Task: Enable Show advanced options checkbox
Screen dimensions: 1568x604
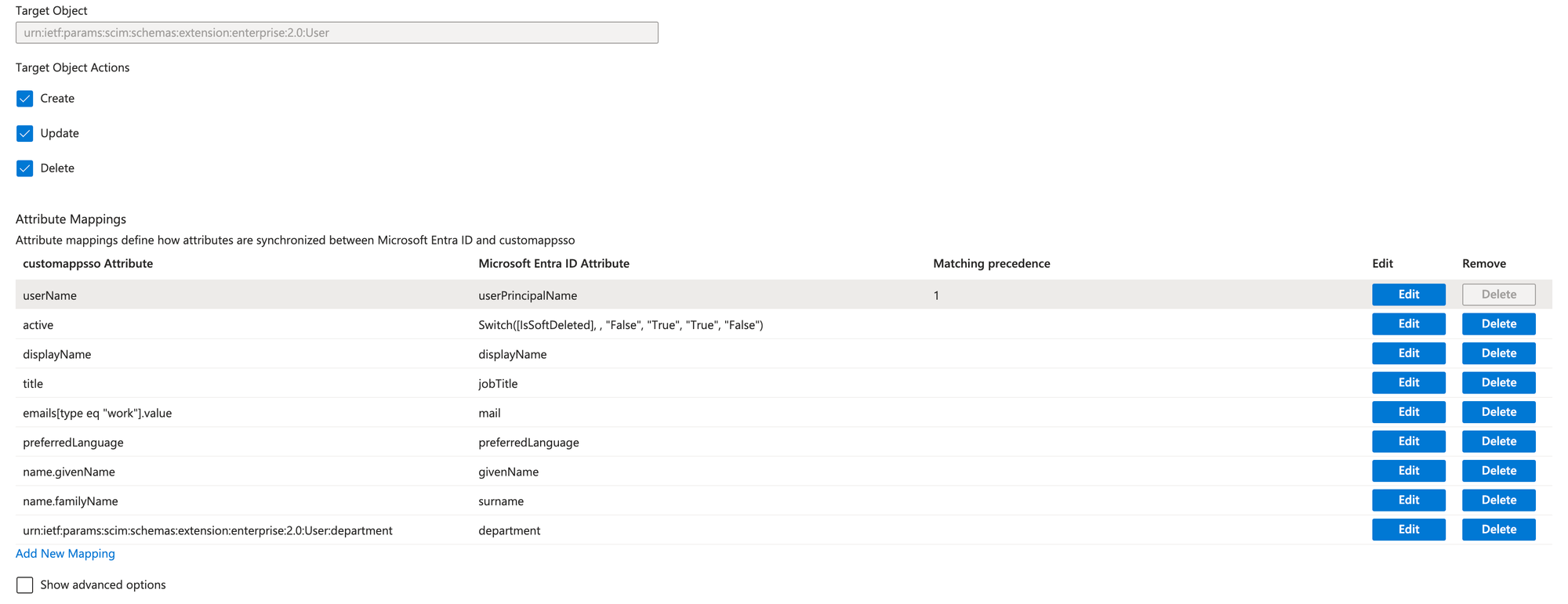Action: tap(25, 585)
